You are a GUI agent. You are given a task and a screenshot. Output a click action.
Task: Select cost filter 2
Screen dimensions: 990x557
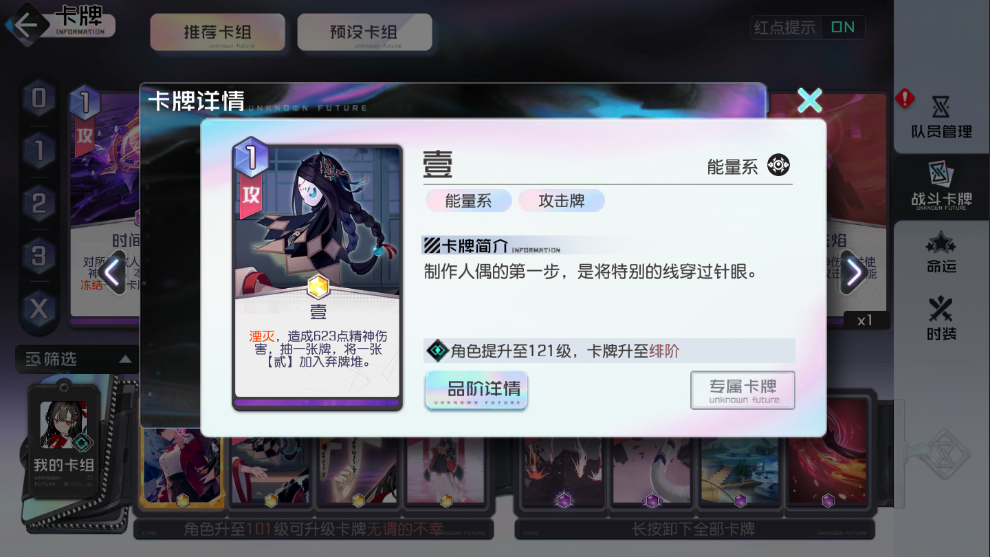coord(39,203)
